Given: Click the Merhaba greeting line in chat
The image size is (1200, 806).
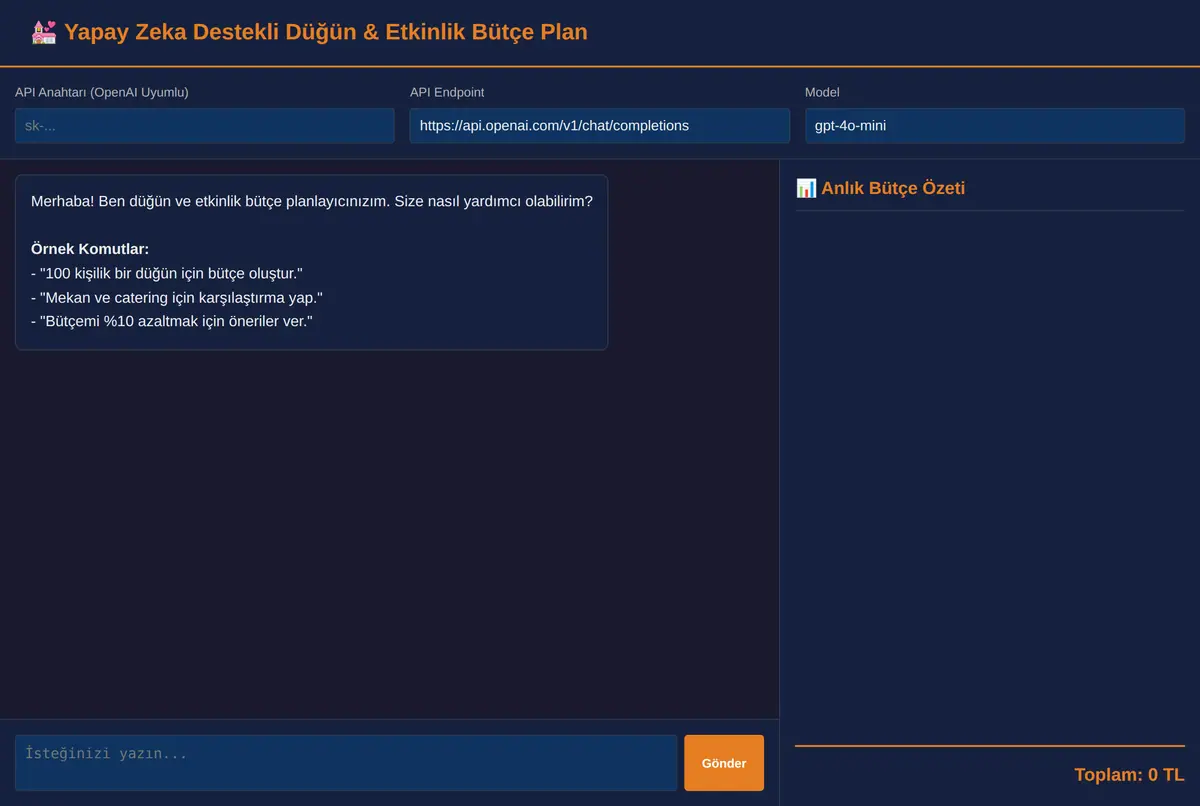Looking at the screenshot, I should click(x=312, y=201).
